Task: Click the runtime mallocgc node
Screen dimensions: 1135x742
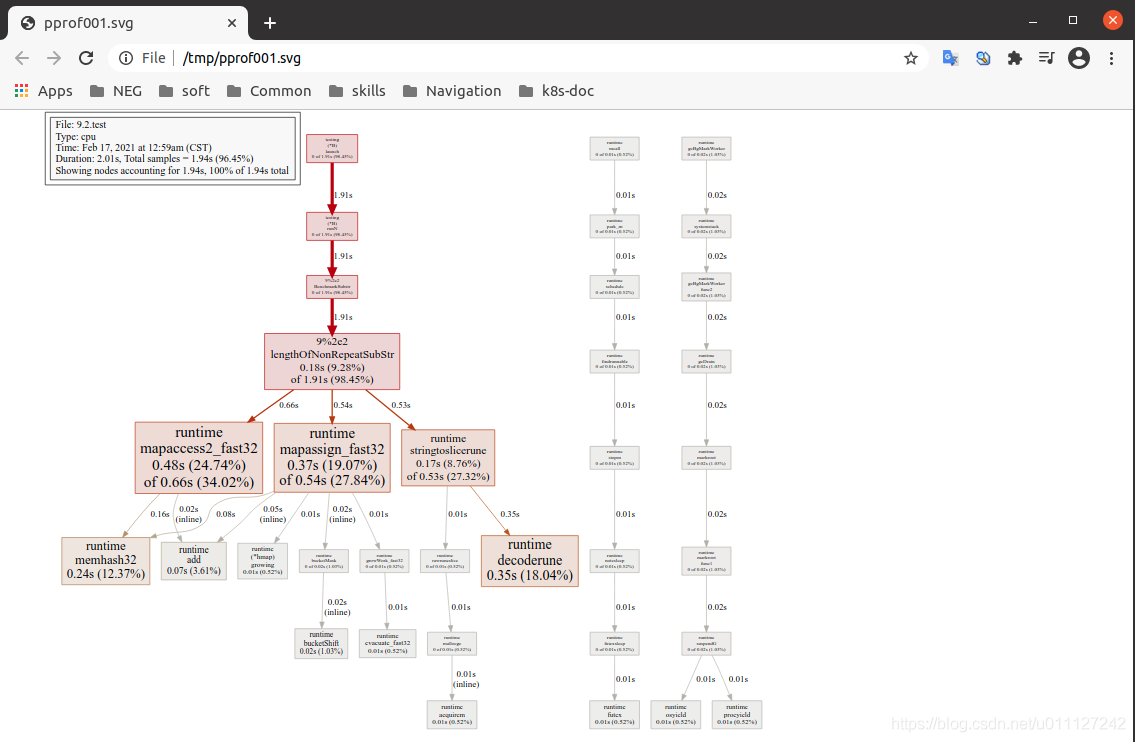Action: tap(452, 643)
